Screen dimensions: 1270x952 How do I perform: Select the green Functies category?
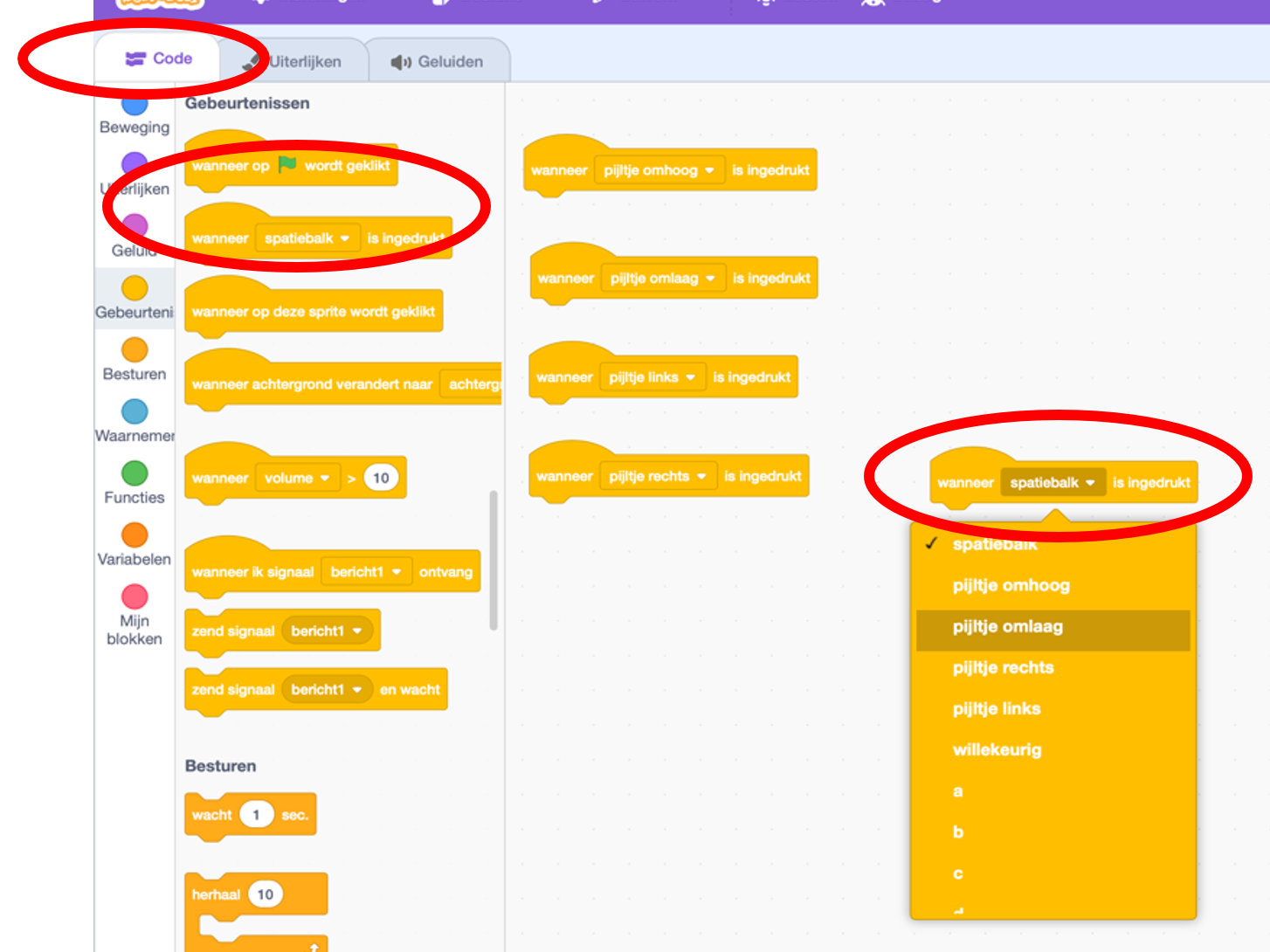click(x=135, y=474)
